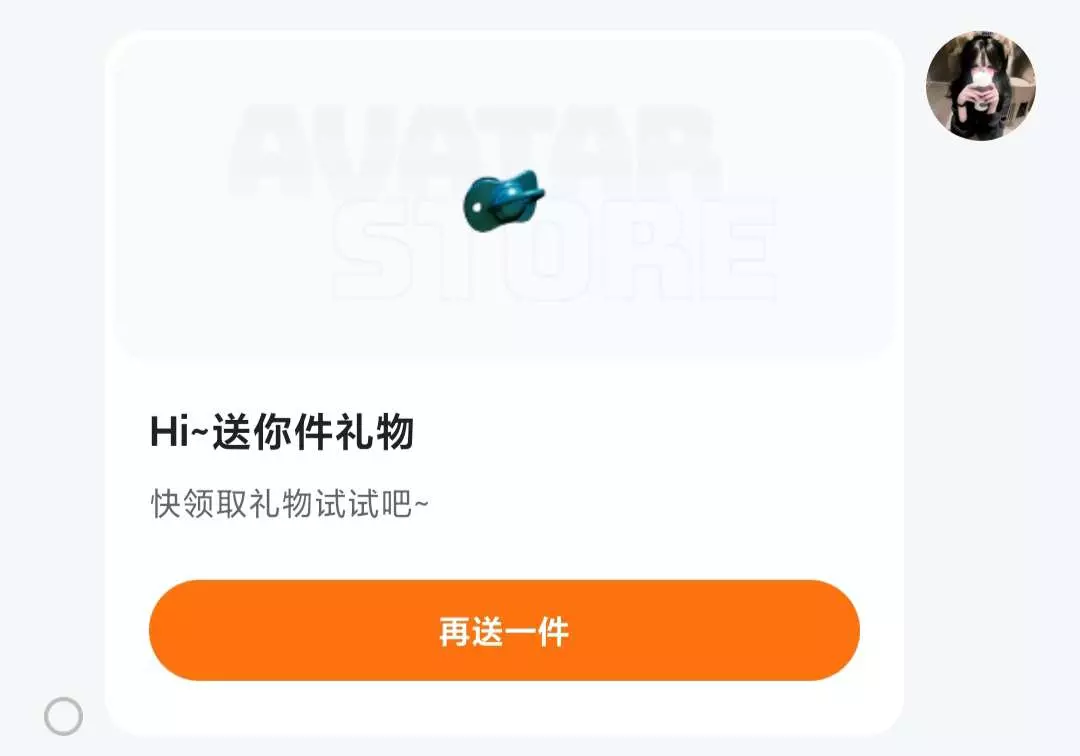1080x756 pixels.
Task: Click the word 礼物 in the bold heading
Action: [374, 432]
